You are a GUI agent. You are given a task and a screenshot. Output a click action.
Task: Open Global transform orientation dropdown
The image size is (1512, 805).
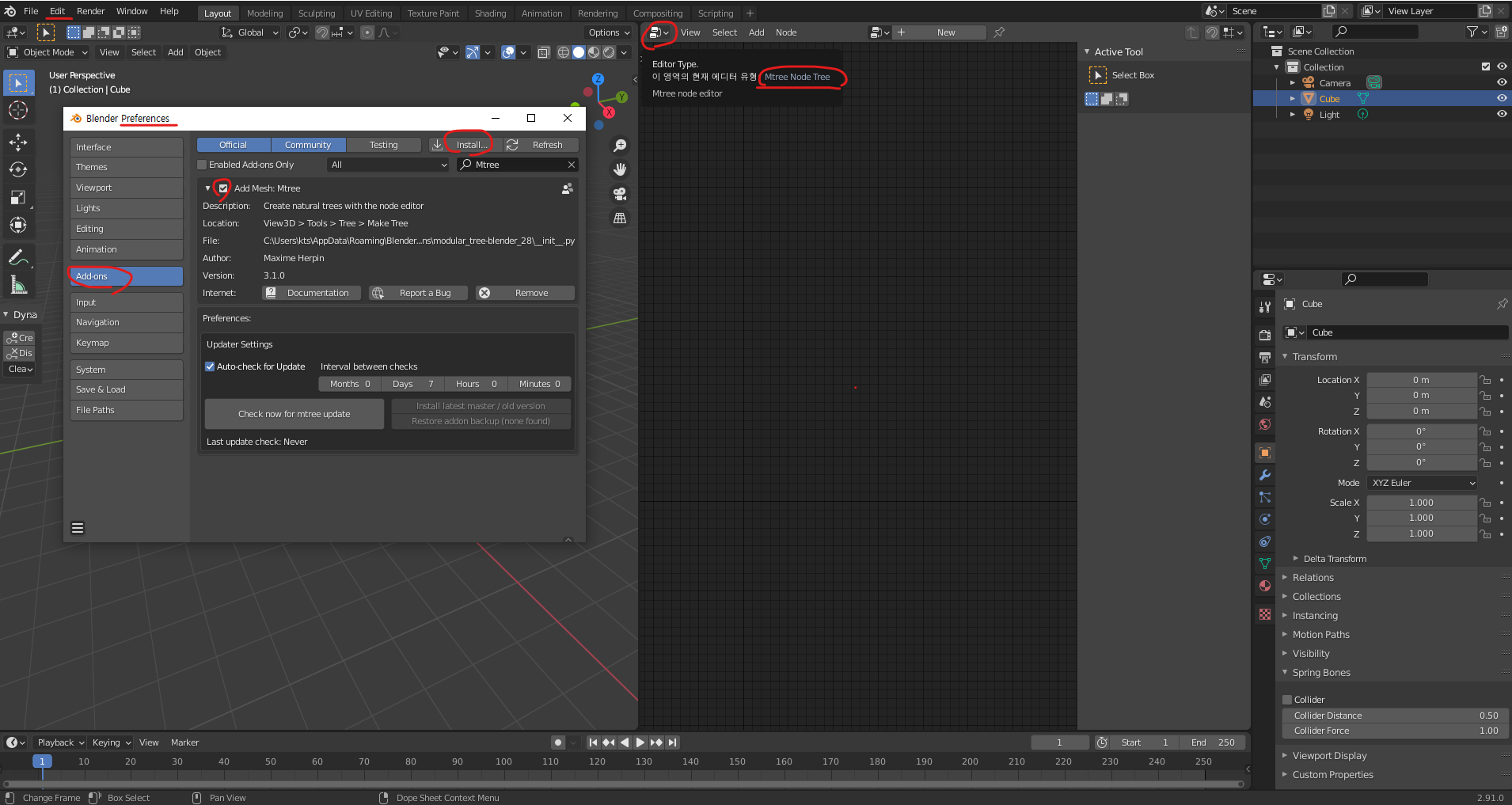tap(249, 32)
